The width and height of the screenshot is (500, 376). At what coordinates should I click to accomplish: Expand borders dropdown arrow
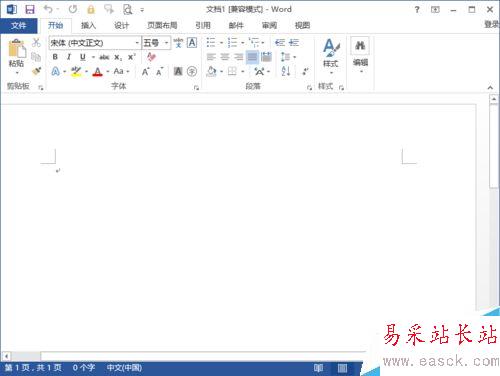click(x=242, y=71)
